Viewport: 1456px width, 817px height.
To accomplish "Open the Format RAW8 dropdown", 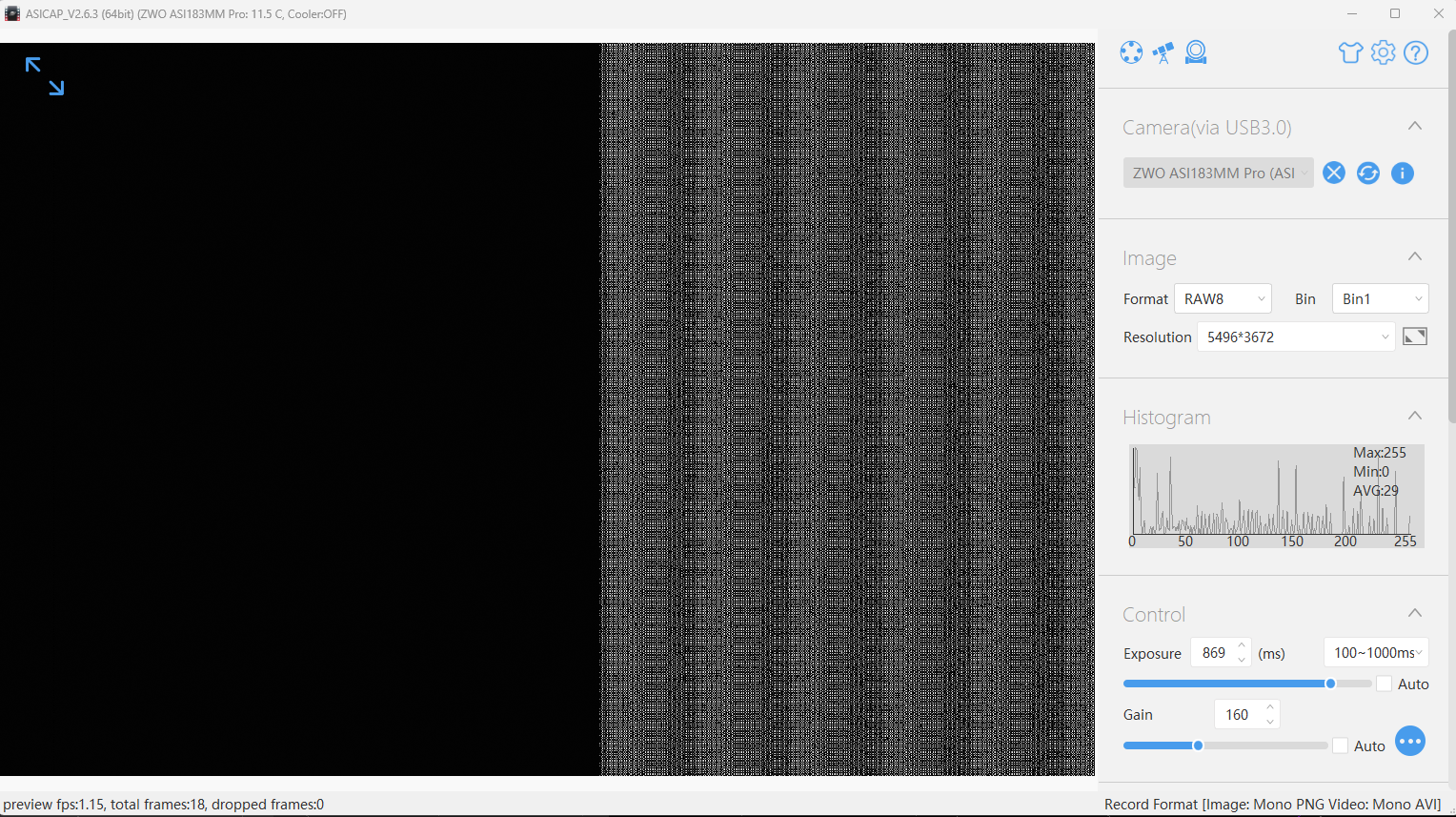I will click(1223, 298).
